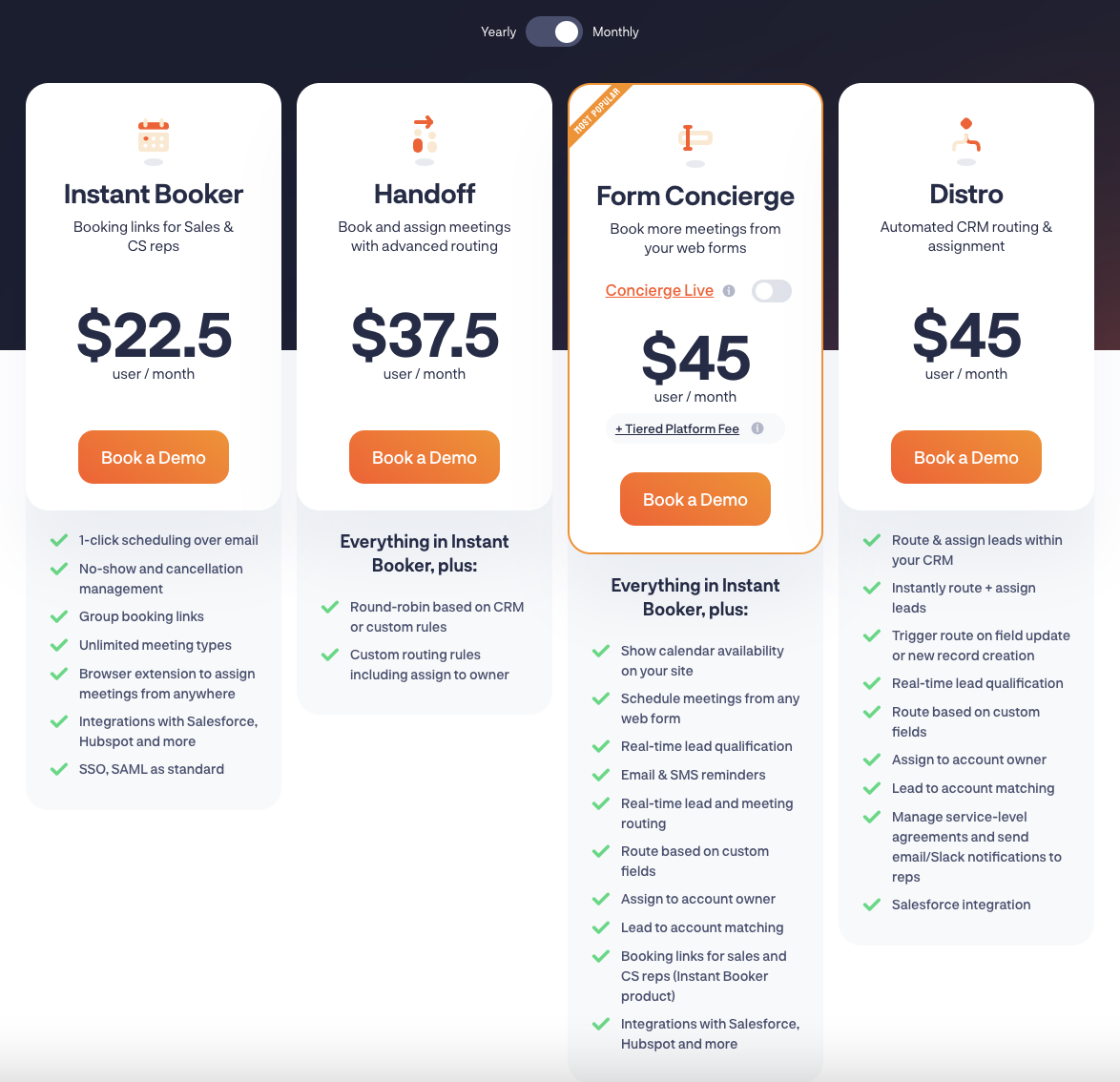Select the Yearly billing label
The width and height of the screenshot is (1120, 1082).
click(499, 31)
